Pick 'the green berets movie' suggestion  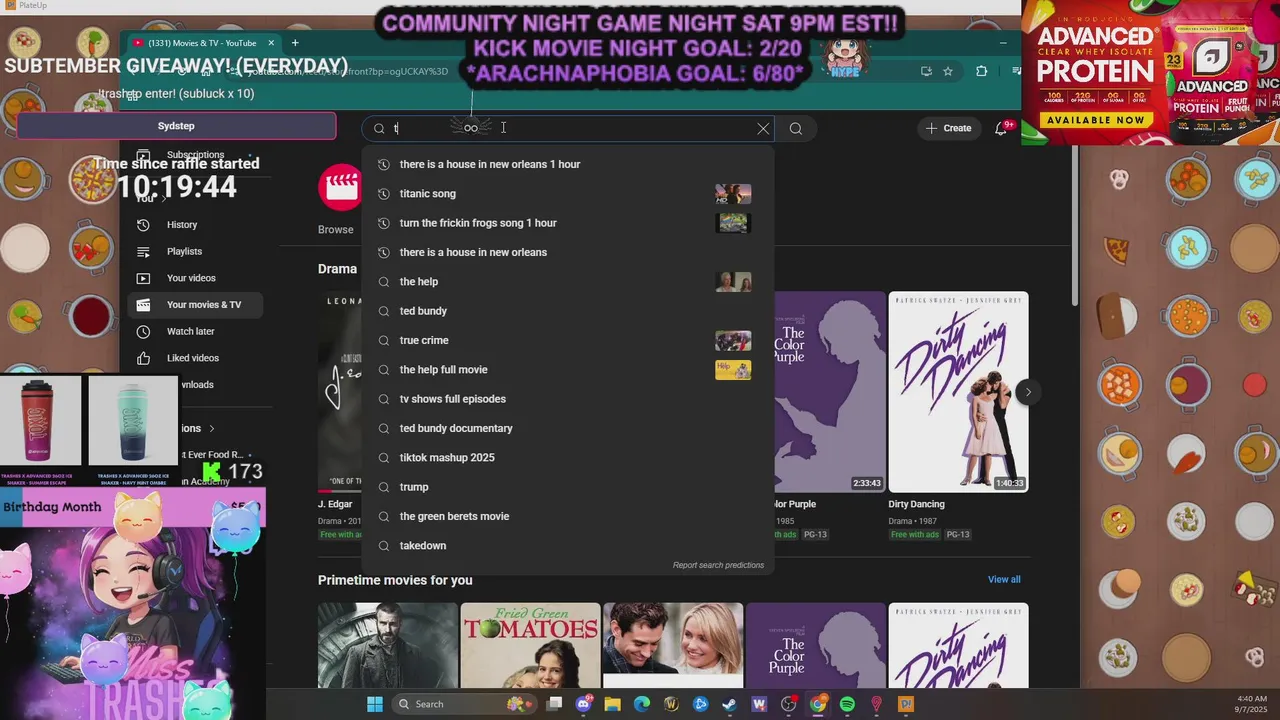[x=568, y=516]
